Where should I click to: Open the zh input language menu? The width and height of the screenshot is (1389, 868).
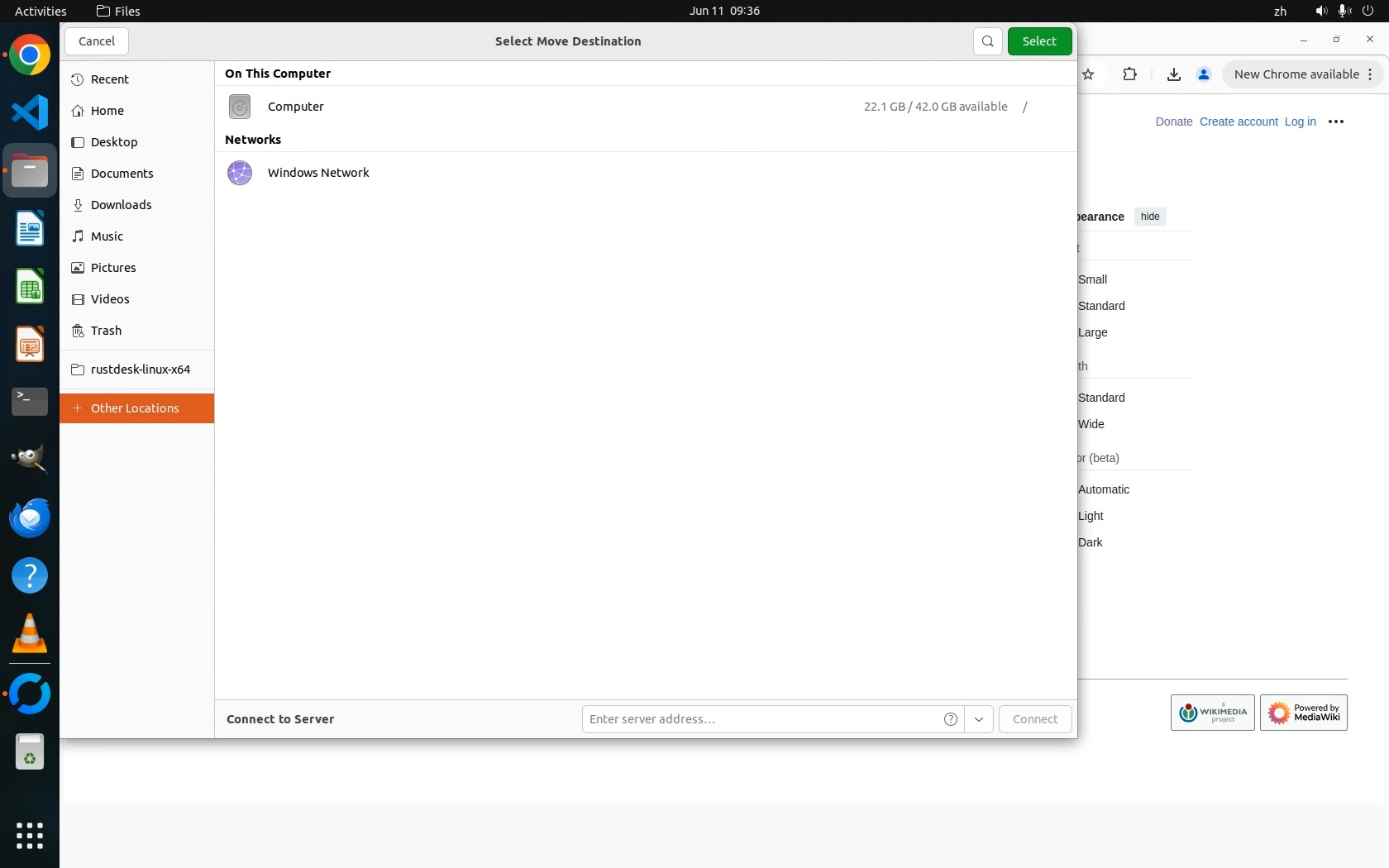pyautogui.click(x=1280, y=11)
